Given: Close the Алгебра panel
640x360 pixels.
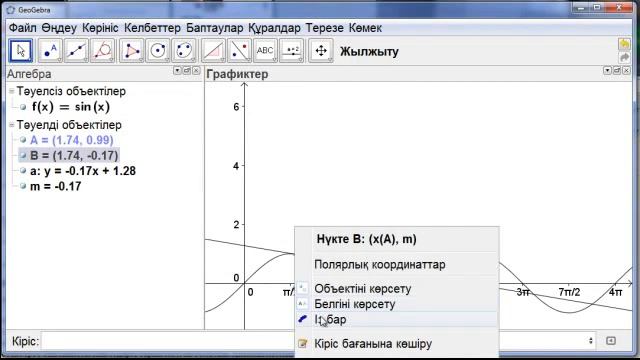Looking at the screenshot, I should point(196,71).
